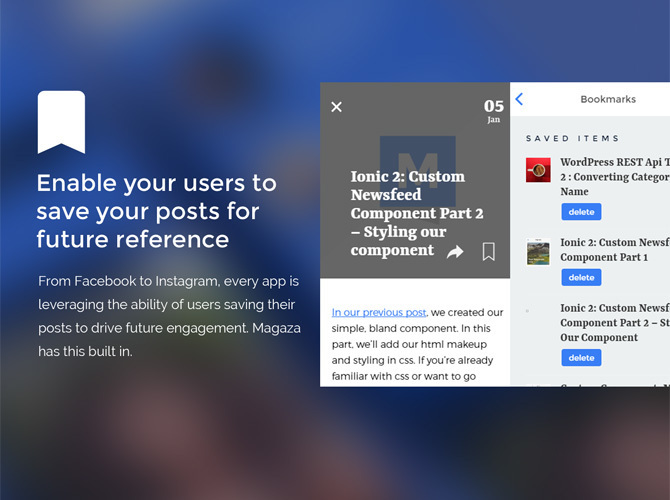Viewport: 670px width, 500px height.
Task: Click the large white bookmark icon
Action: coord(61,122)
